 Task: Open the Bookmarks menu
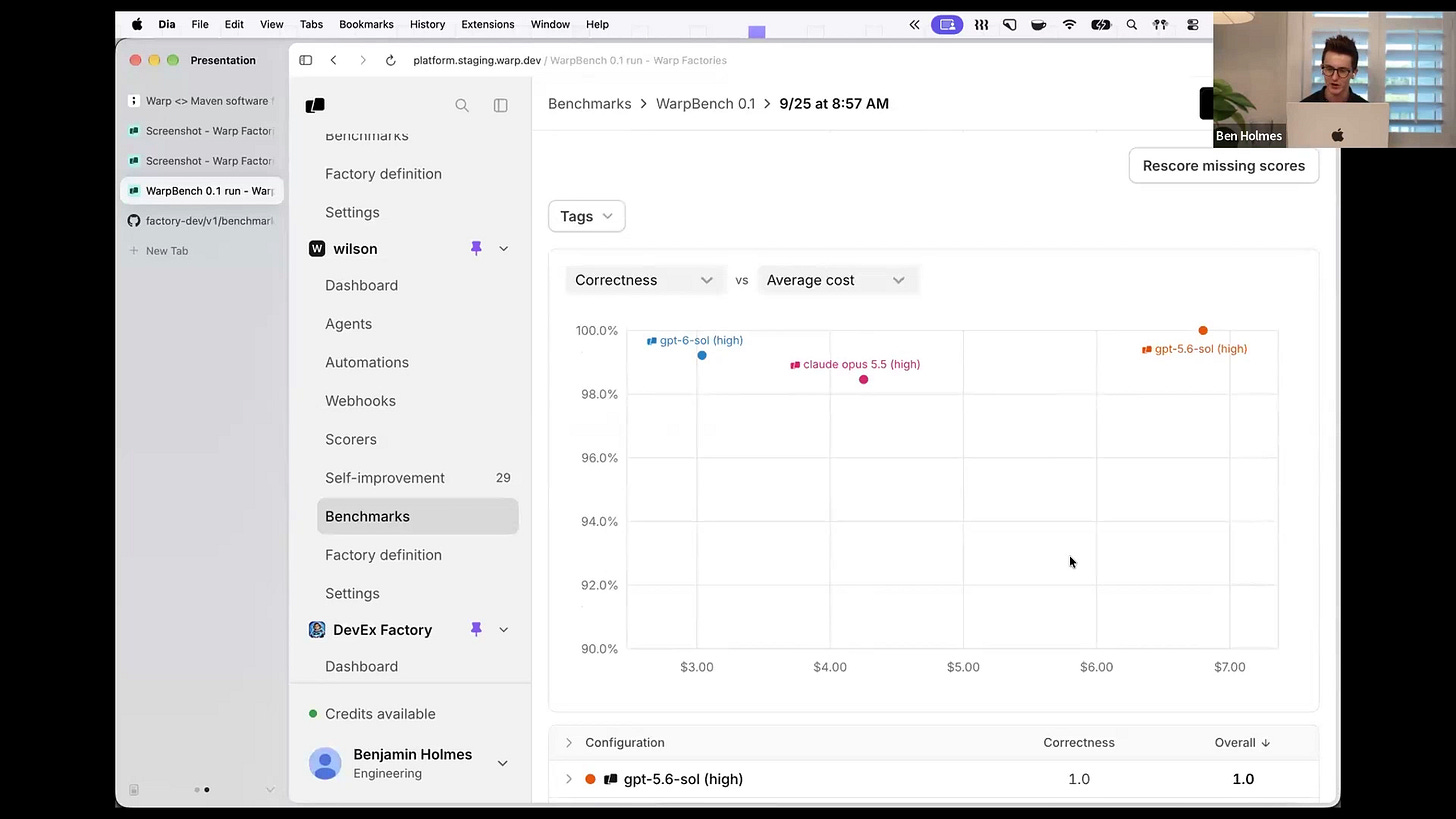click(366, 24)
